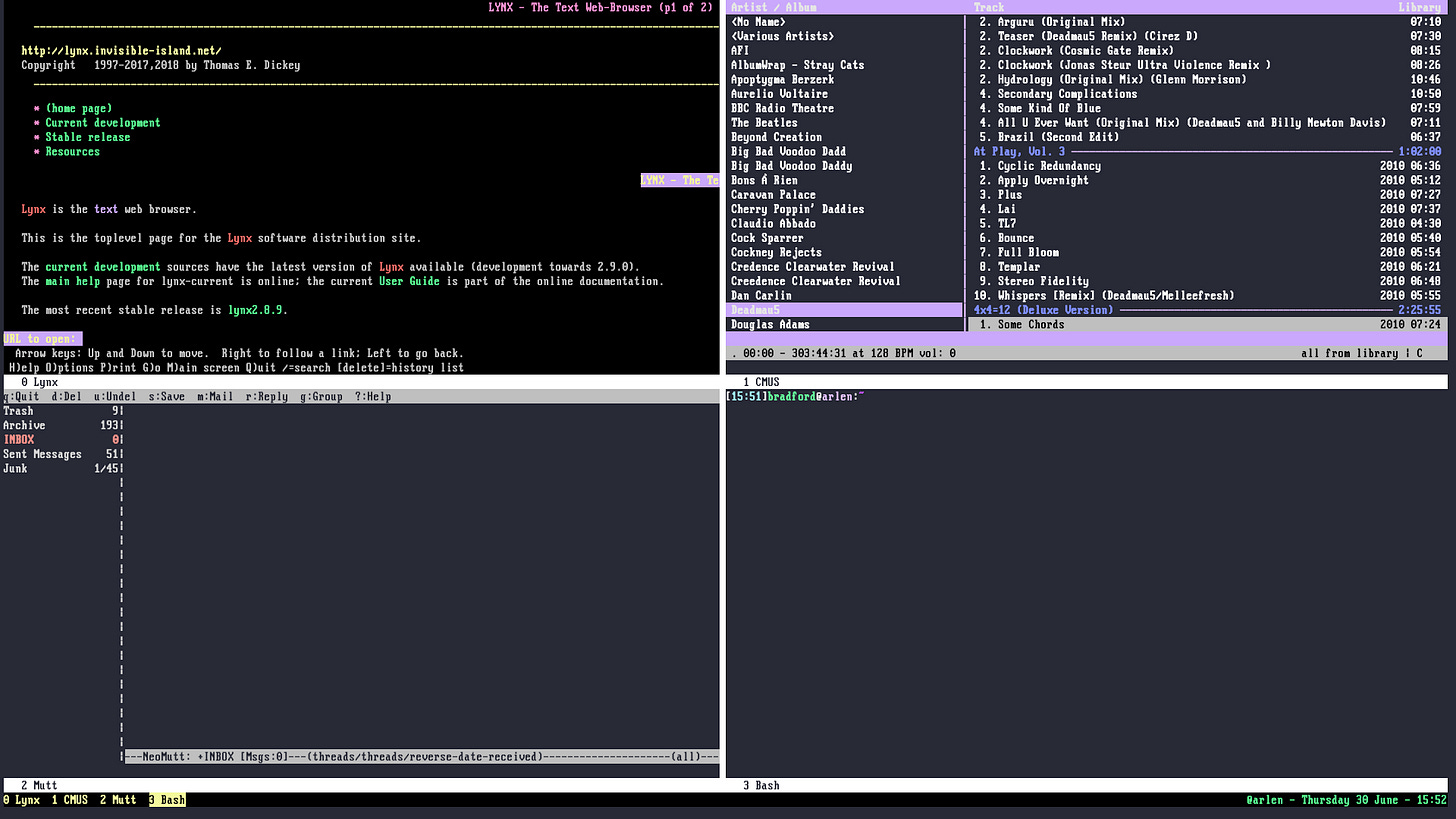Follow the (home page) link in Lynx

(79, 108)
